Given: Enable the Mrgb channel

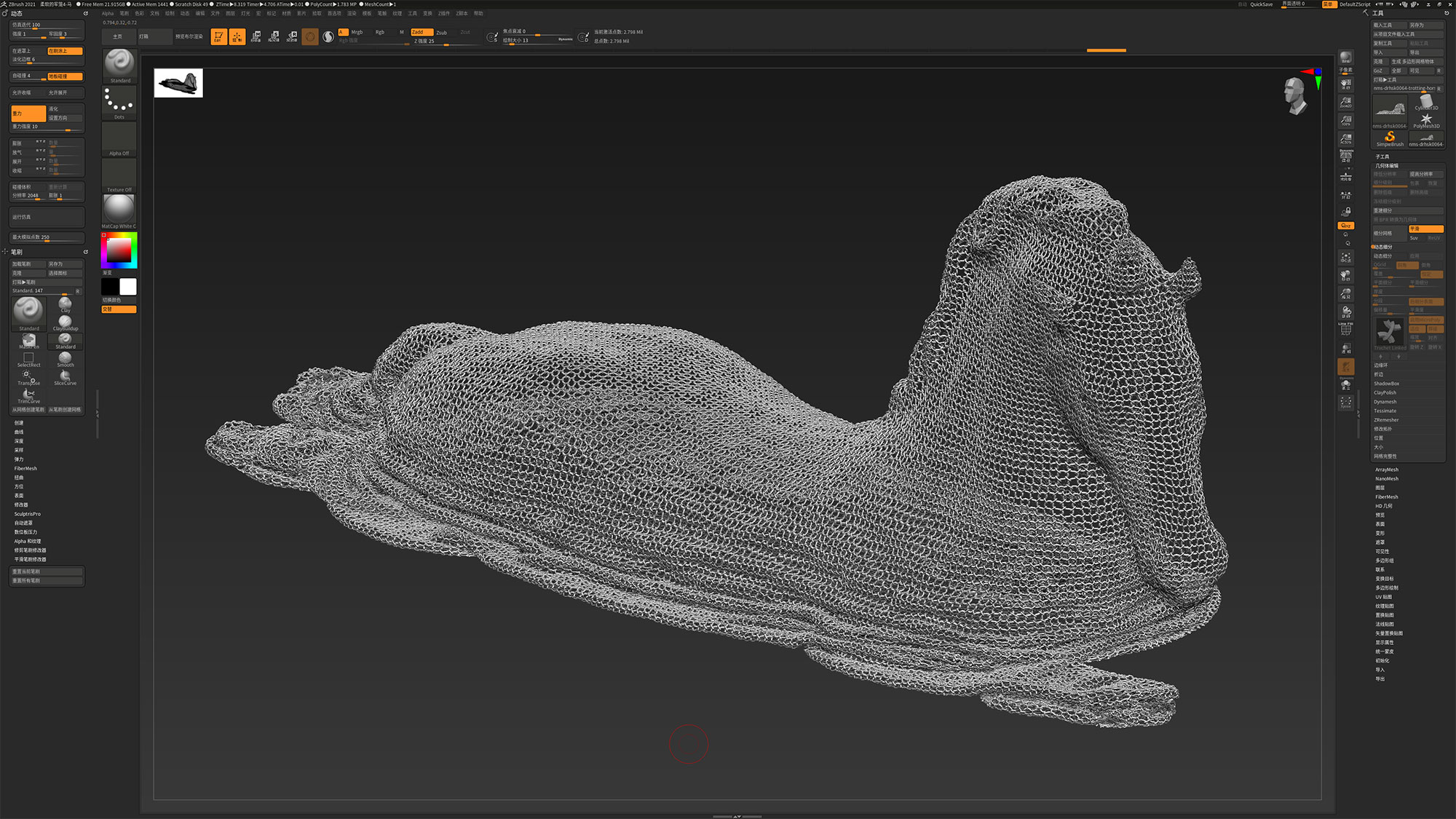Looking at the screenshot, I should click(357, 32).
